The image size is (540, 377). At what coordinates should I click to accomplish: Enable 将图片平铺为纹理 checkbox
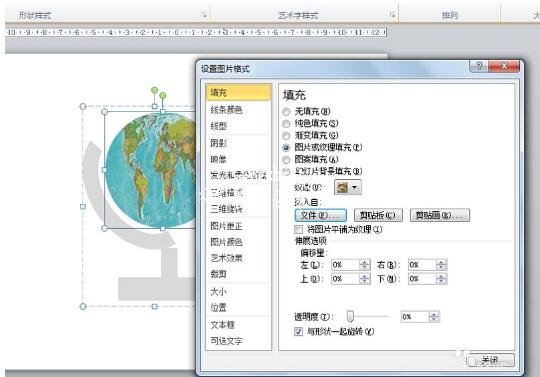(x=299, y=229)
